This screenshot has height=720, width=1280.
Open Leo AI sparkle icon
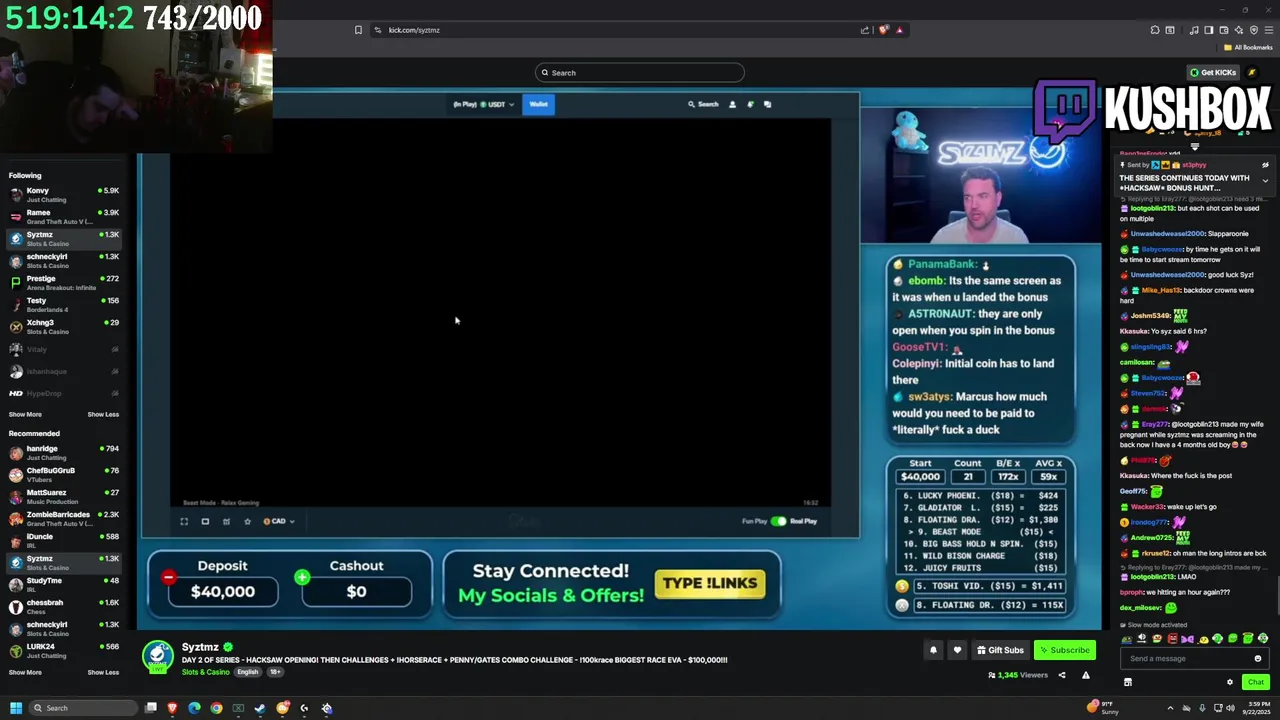coord(1239,30)
